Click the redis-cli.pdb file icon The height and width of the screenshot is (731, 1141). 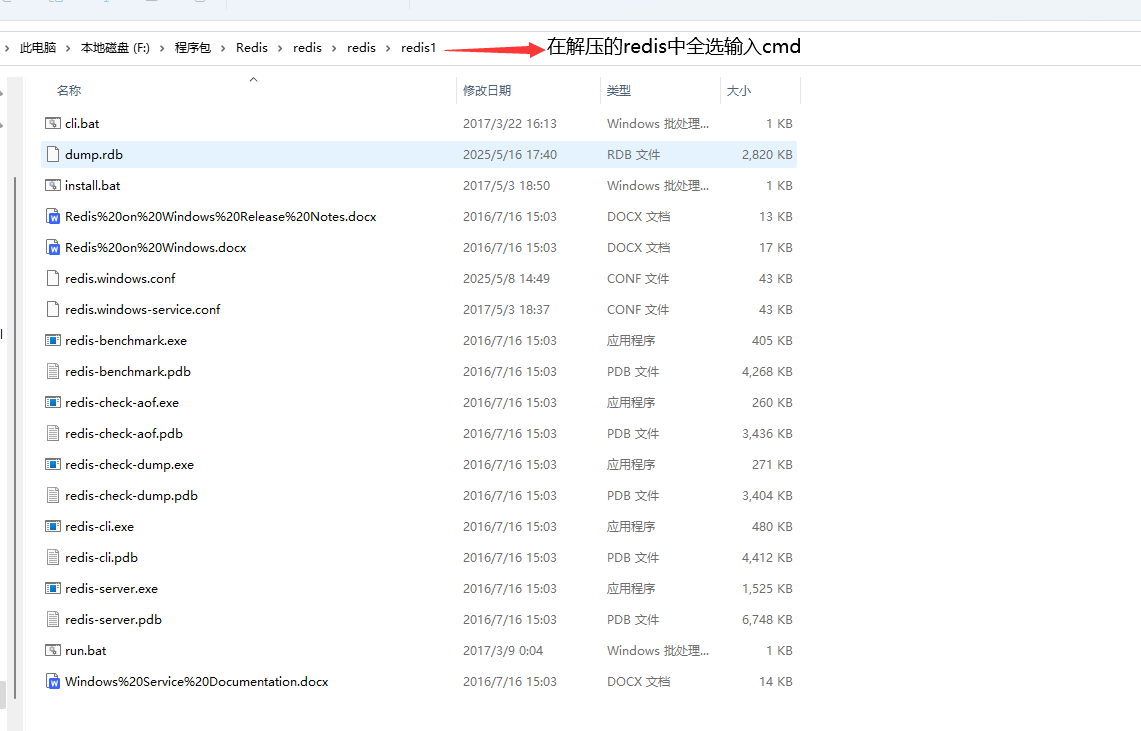(52, 557)
